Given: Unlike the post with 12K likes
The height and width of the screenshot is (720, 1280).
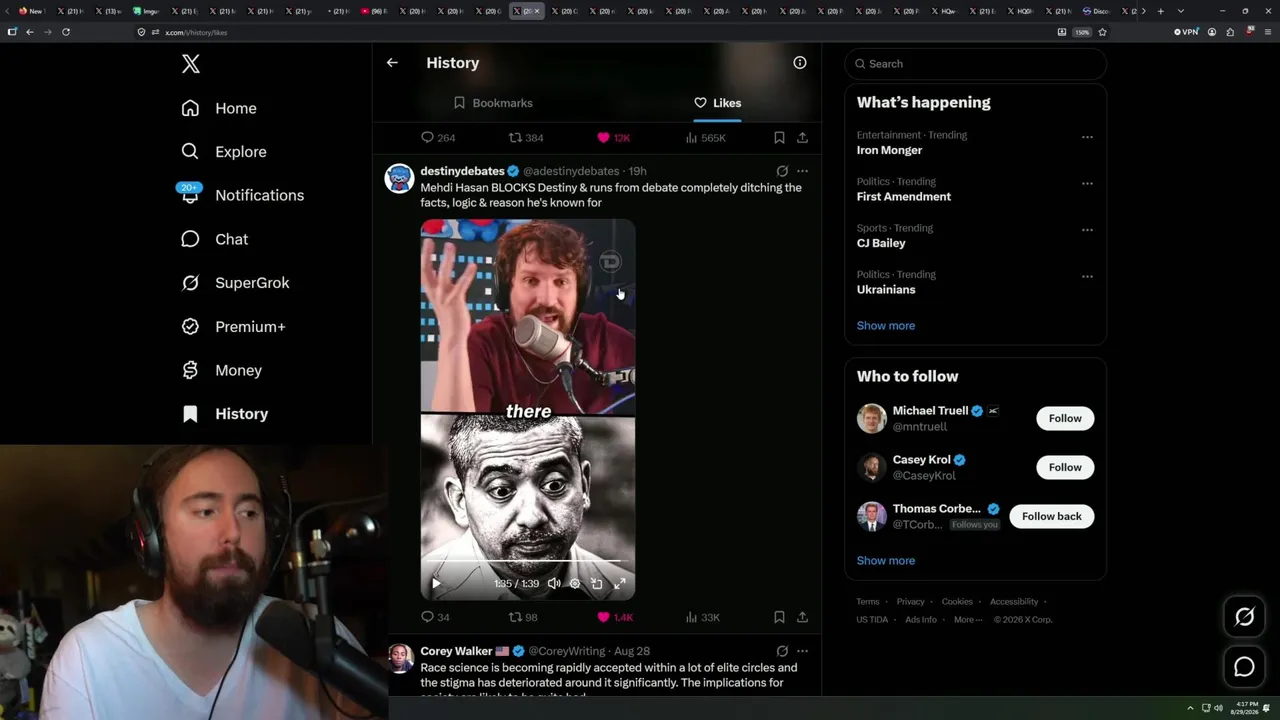Looking at the screenshot, I should [613, 138].
